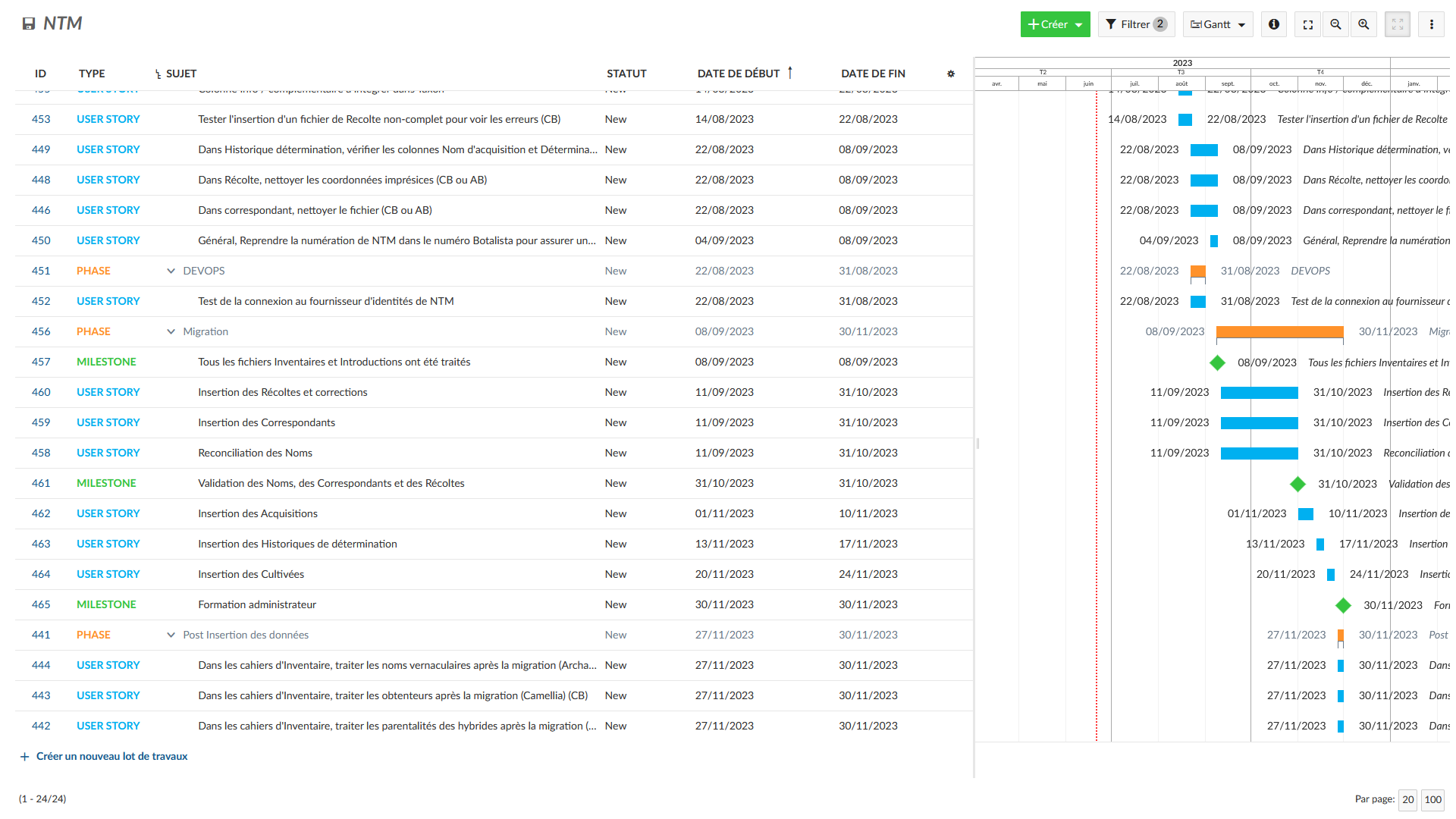Click the DATE DE FIN column header
This screenshot has width=1456, height=819.
[x=873, y=74]
